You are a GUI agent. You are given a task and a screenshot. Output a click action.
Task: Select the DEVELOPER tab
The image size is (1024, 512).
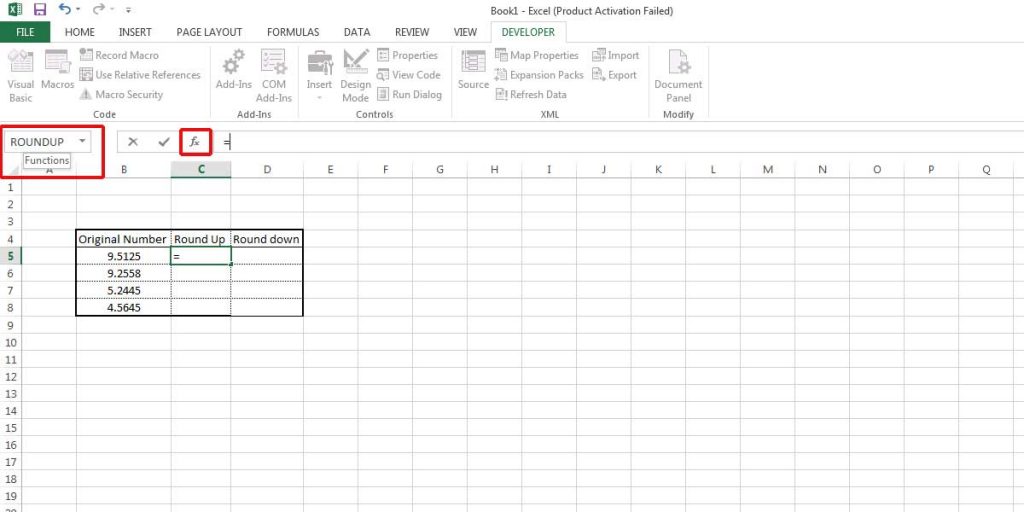pos(528,32)
